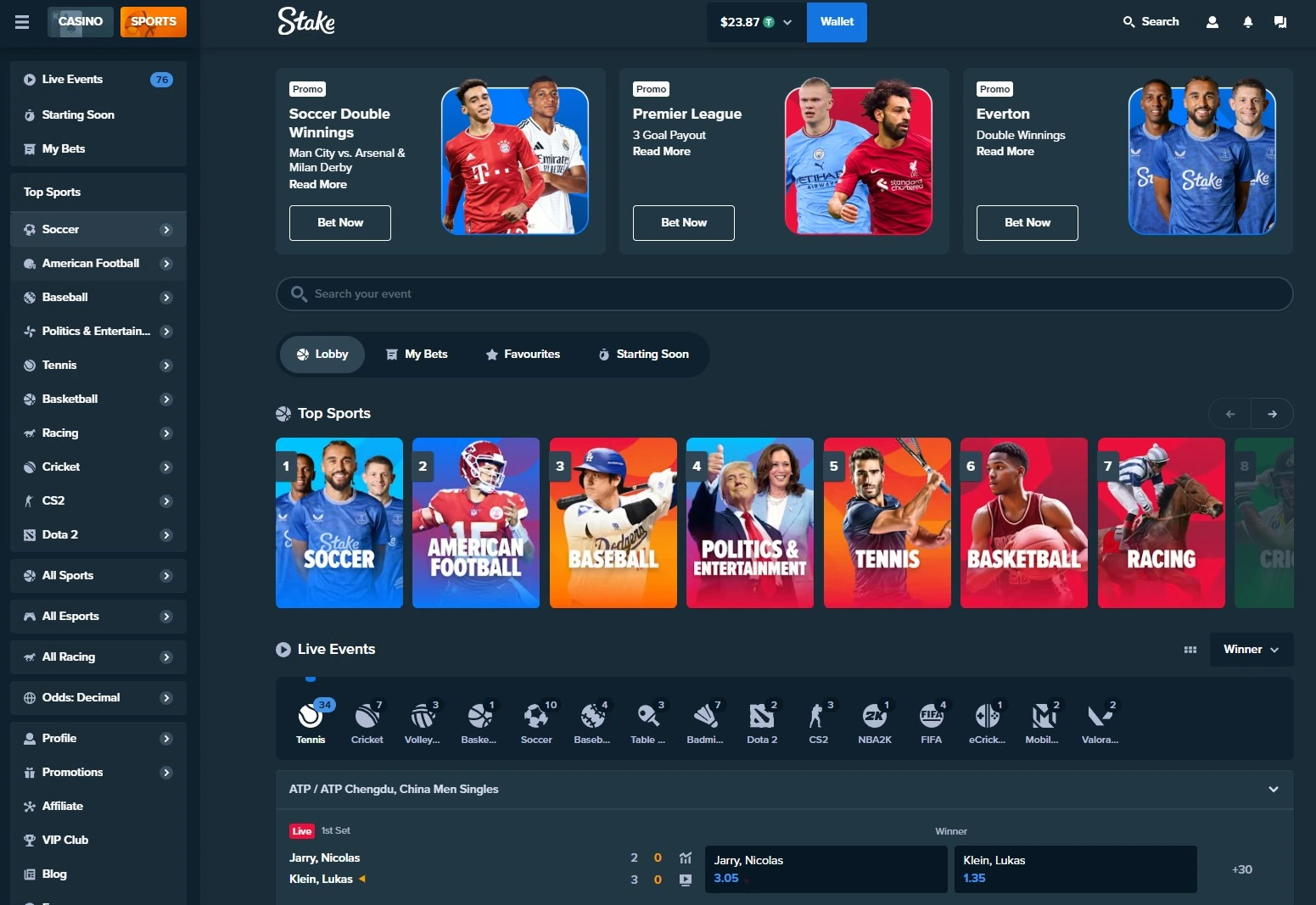The image size is (1316, 905).
Task: Select eCricket live events icon
Action: (988, 722)
